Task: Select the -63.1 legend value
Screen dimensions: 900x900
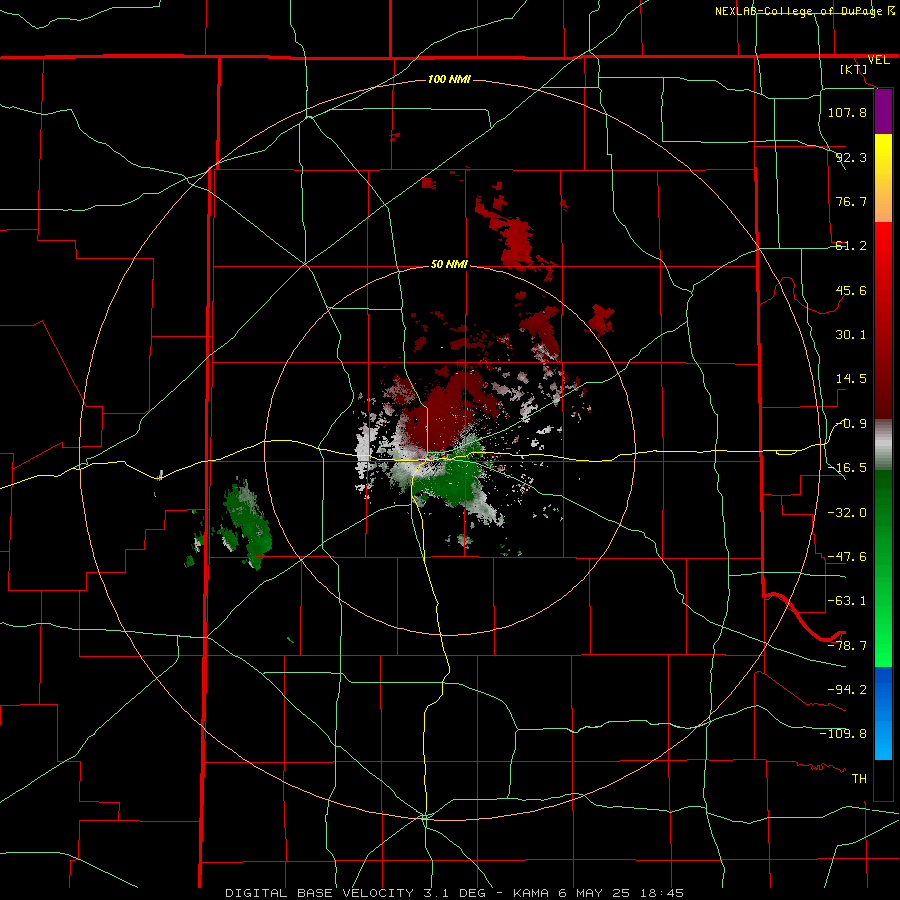Action: pyautogui.click(x=847, y=601)
